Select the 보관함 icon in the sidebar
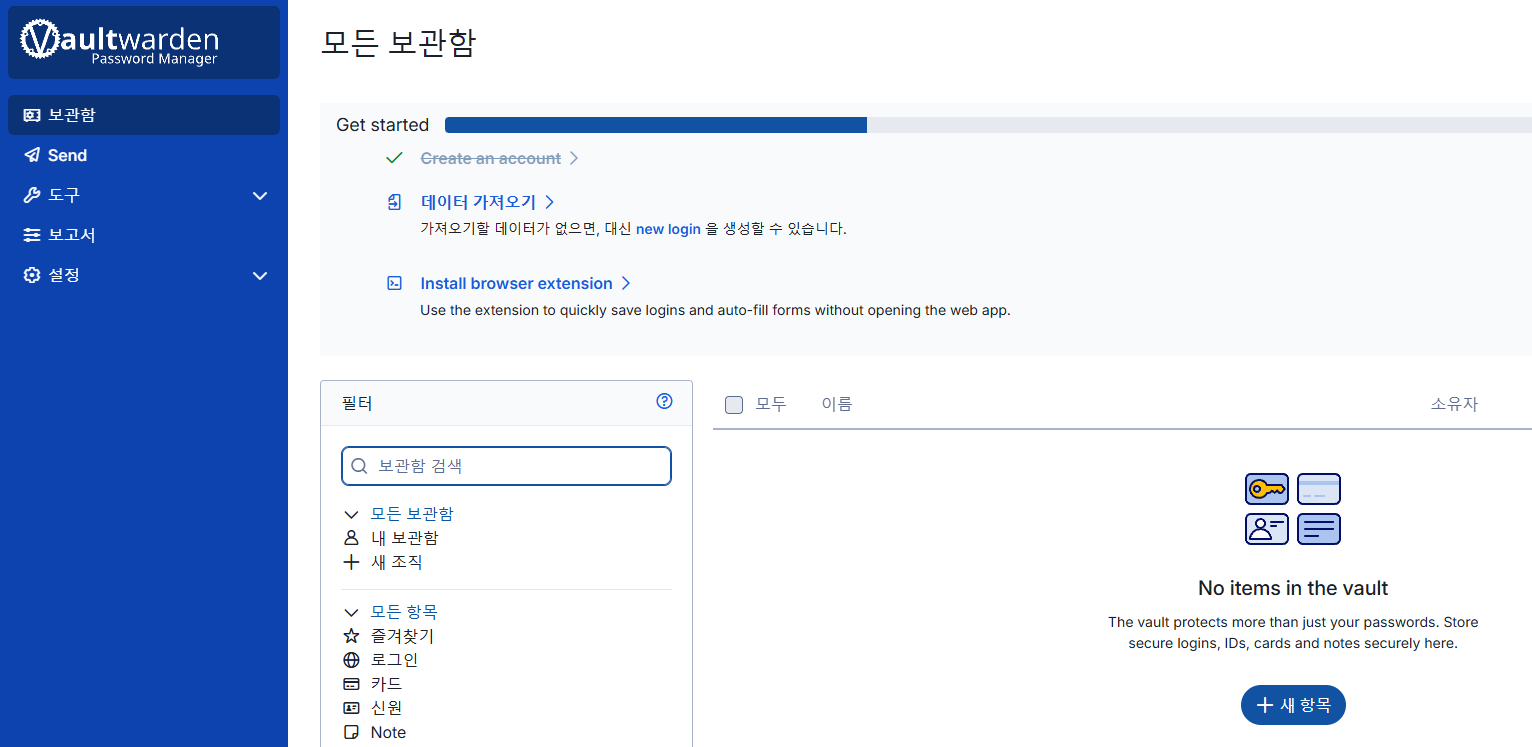This screenshot has height=747, width=1532. pos(30,114)
